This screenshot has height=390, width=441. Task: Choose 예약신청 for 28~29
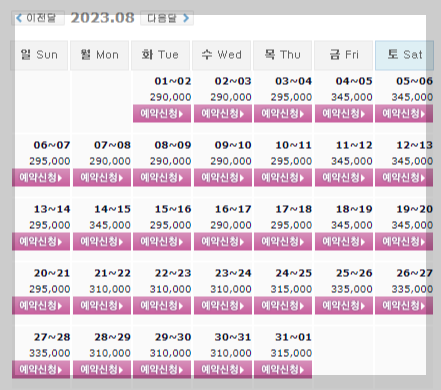102,370
